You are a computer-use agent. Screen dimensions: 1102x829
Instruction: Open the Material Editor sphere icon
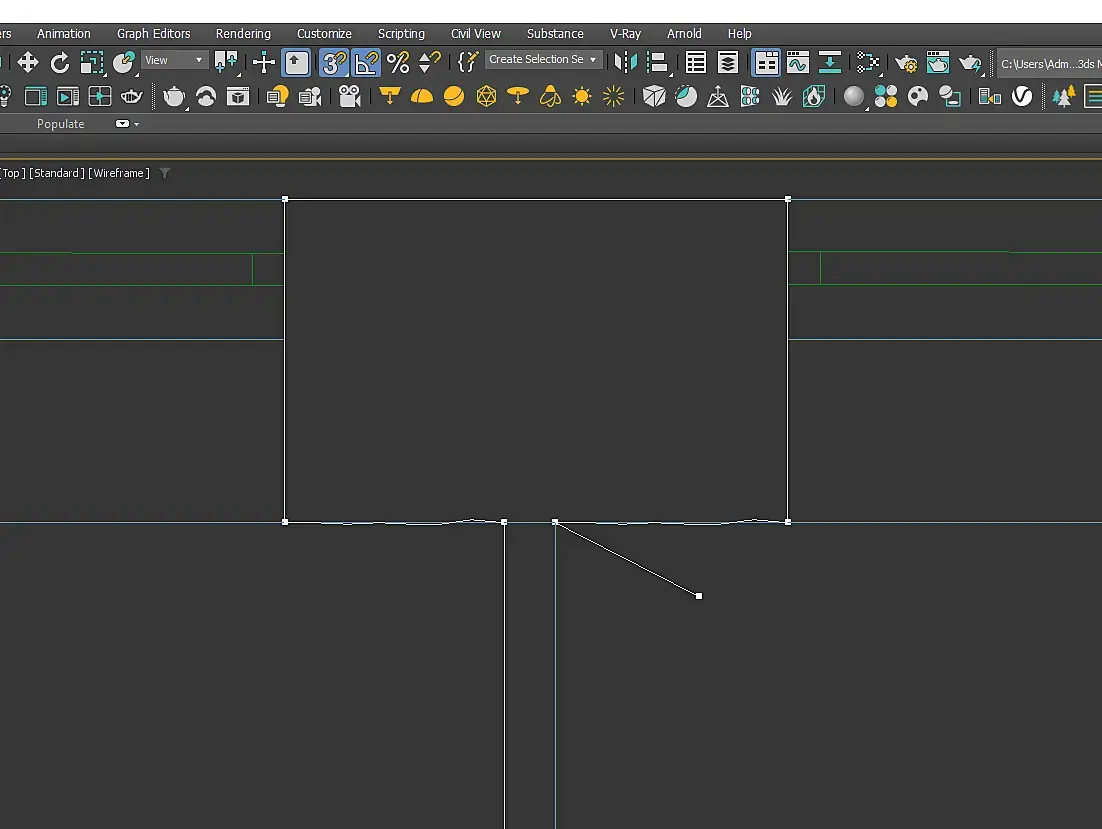click(854, 96)
